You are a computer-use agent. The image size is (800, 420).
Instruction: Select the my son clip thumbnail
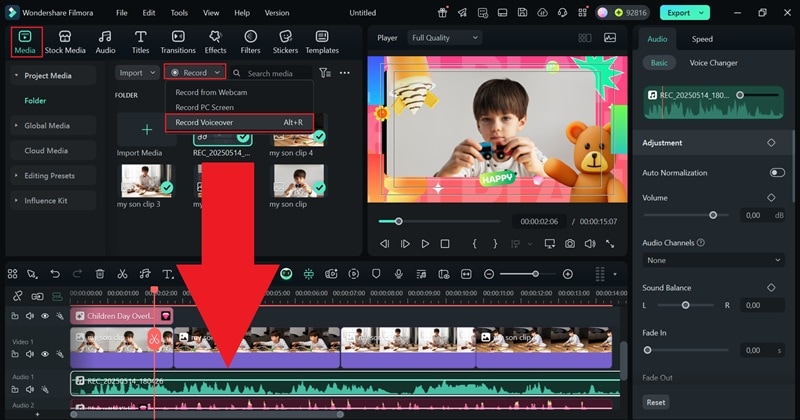[298, 181]
